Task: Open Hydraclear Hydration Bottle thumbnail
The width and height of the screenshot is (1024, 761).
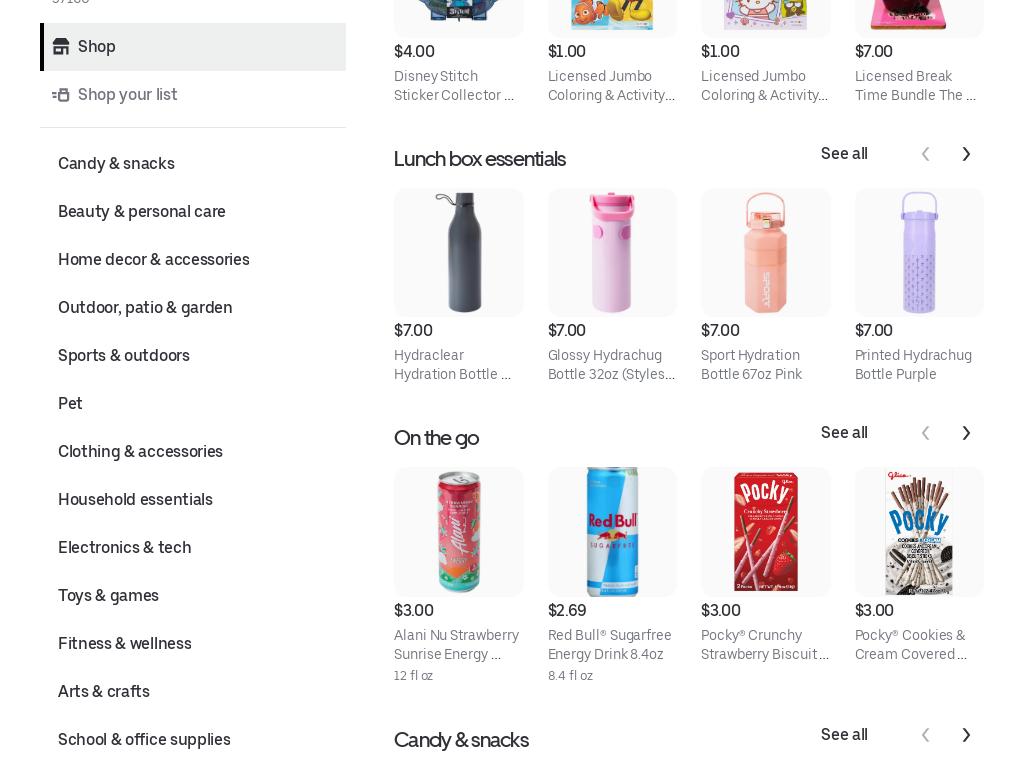Action: pyautogui.click(x=458, y=253)
